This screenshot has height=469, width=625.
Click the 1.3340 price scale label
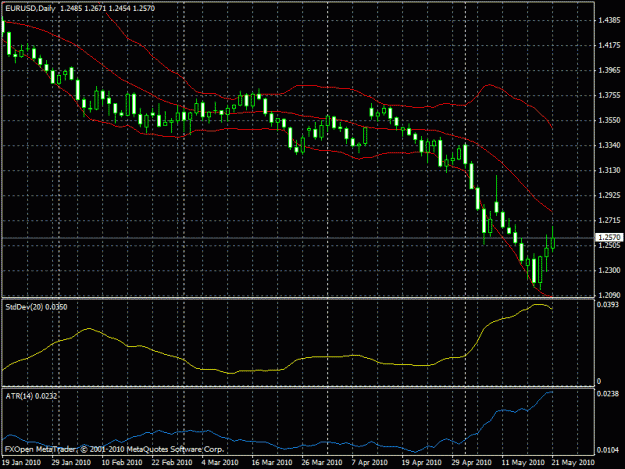(609, 145)
